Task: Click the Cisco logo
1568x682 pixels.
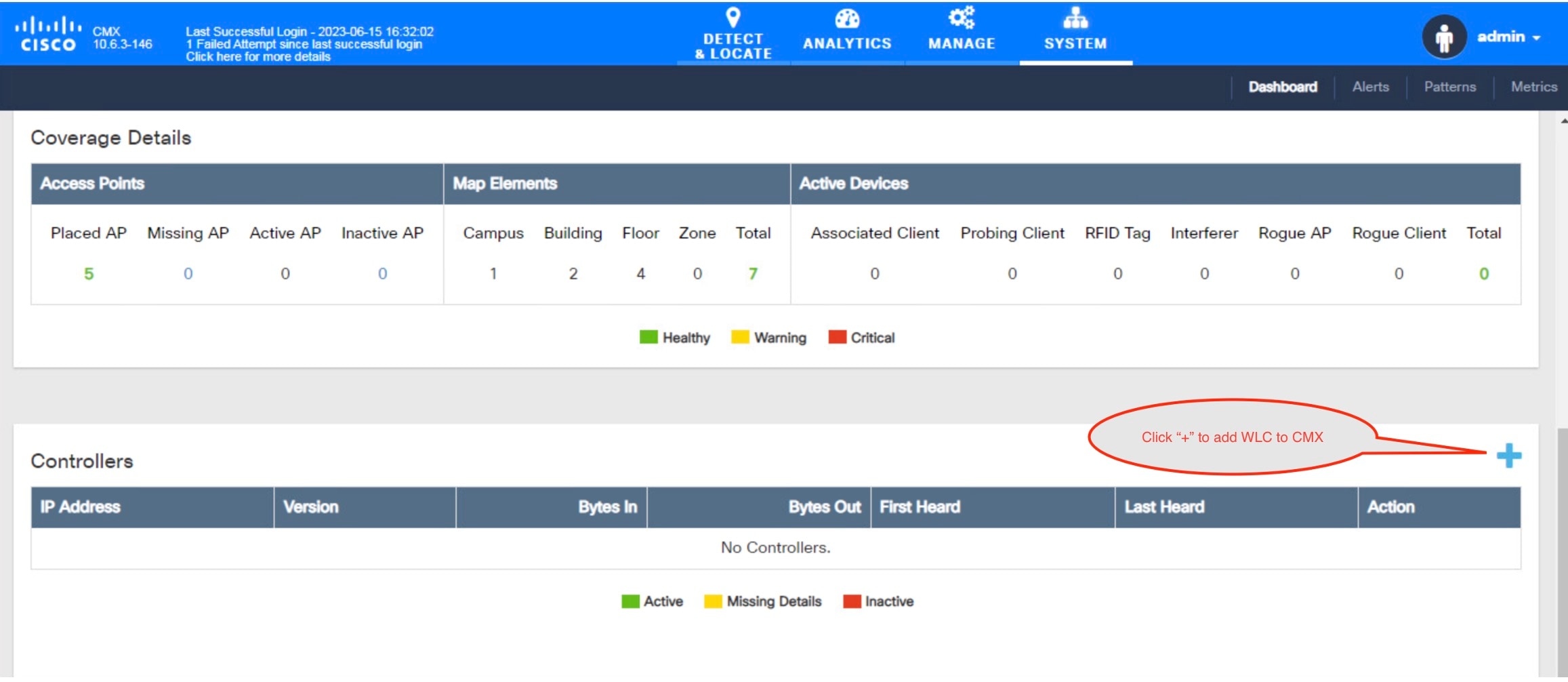Action: 47,35
